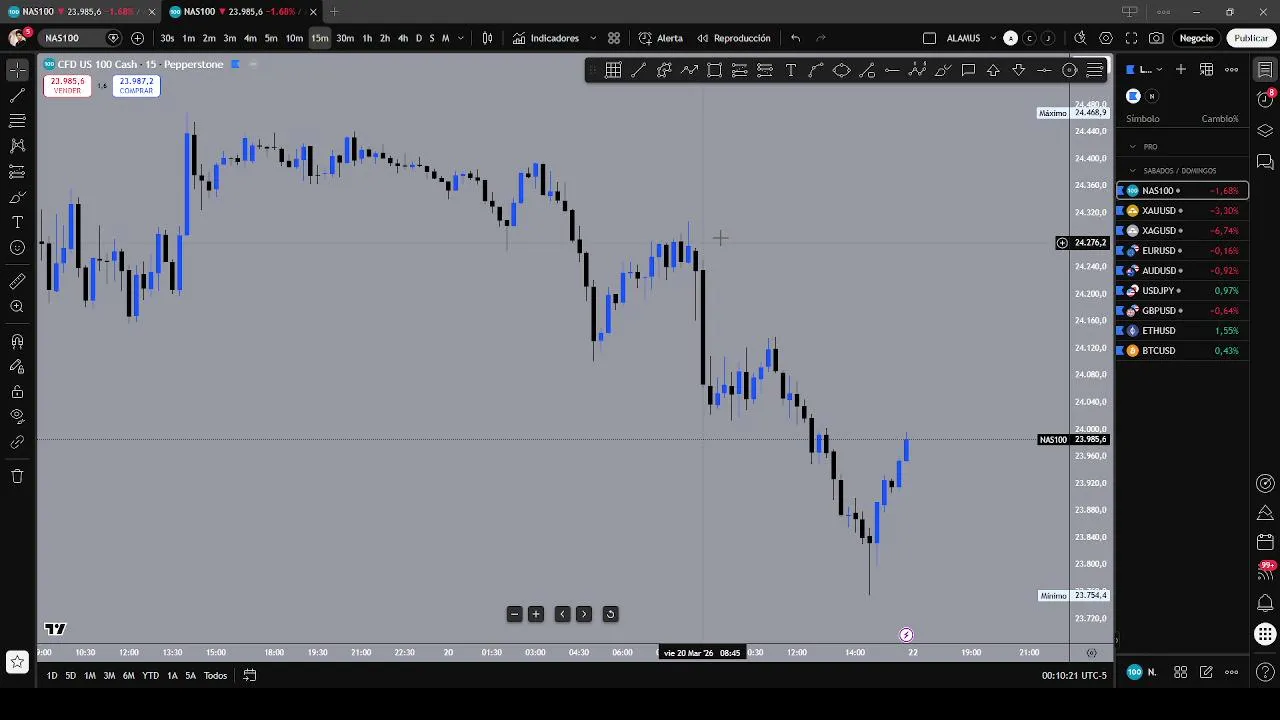Click the favorites star at bottom left
The image size is (1280, 720).
[17, 661]
